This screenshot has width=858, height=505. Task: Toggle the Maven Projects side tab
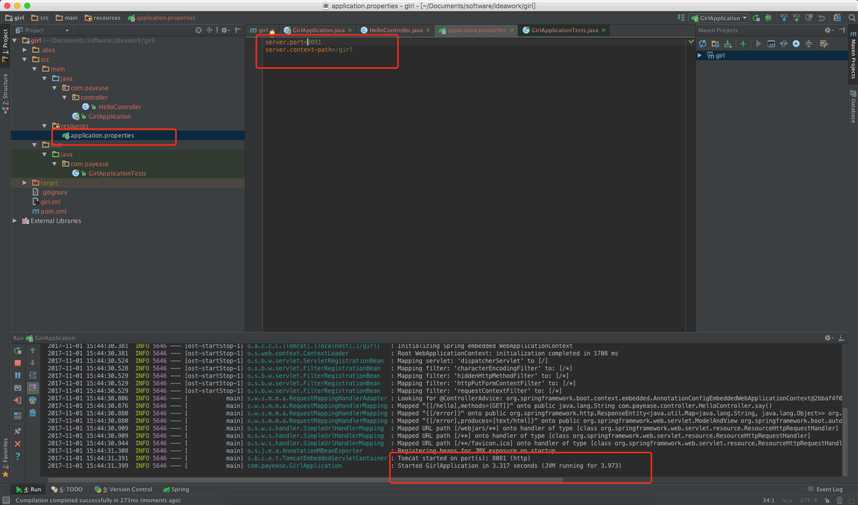pyautogui.click(x=853, y=55)
